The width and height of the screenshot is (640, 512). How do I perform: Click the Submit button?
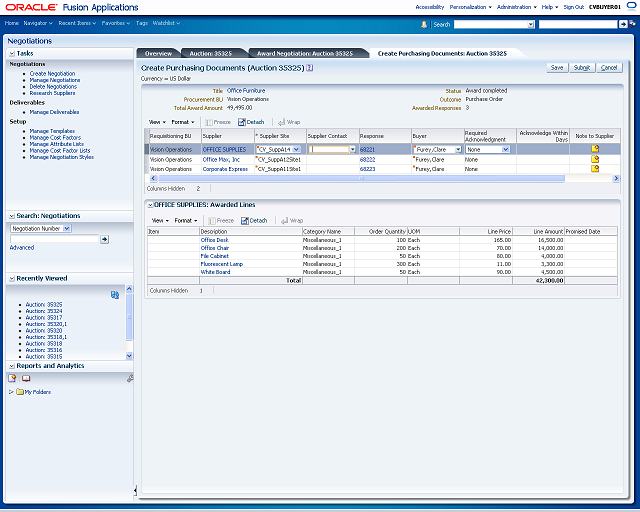582,68
